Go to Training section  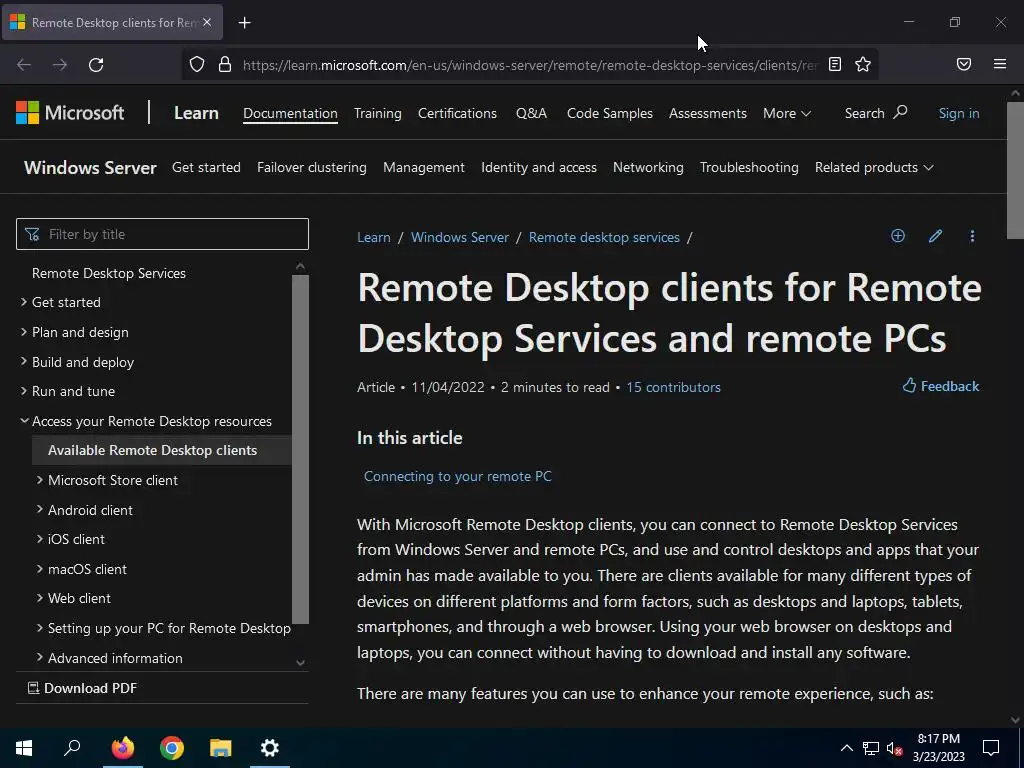(x=377, y=113)
